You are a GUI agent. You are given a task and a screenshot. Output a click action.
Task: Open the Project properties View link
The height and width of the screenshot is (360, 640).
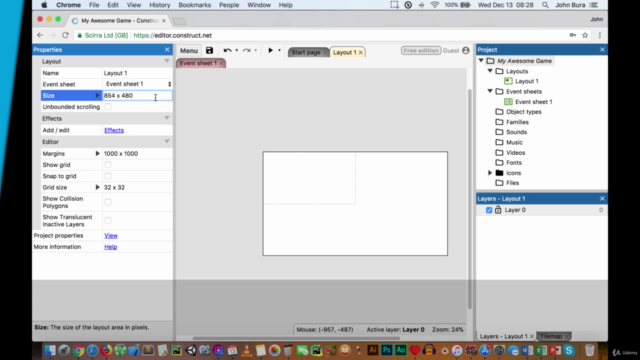pyautogui.click(x=111, y=236)
